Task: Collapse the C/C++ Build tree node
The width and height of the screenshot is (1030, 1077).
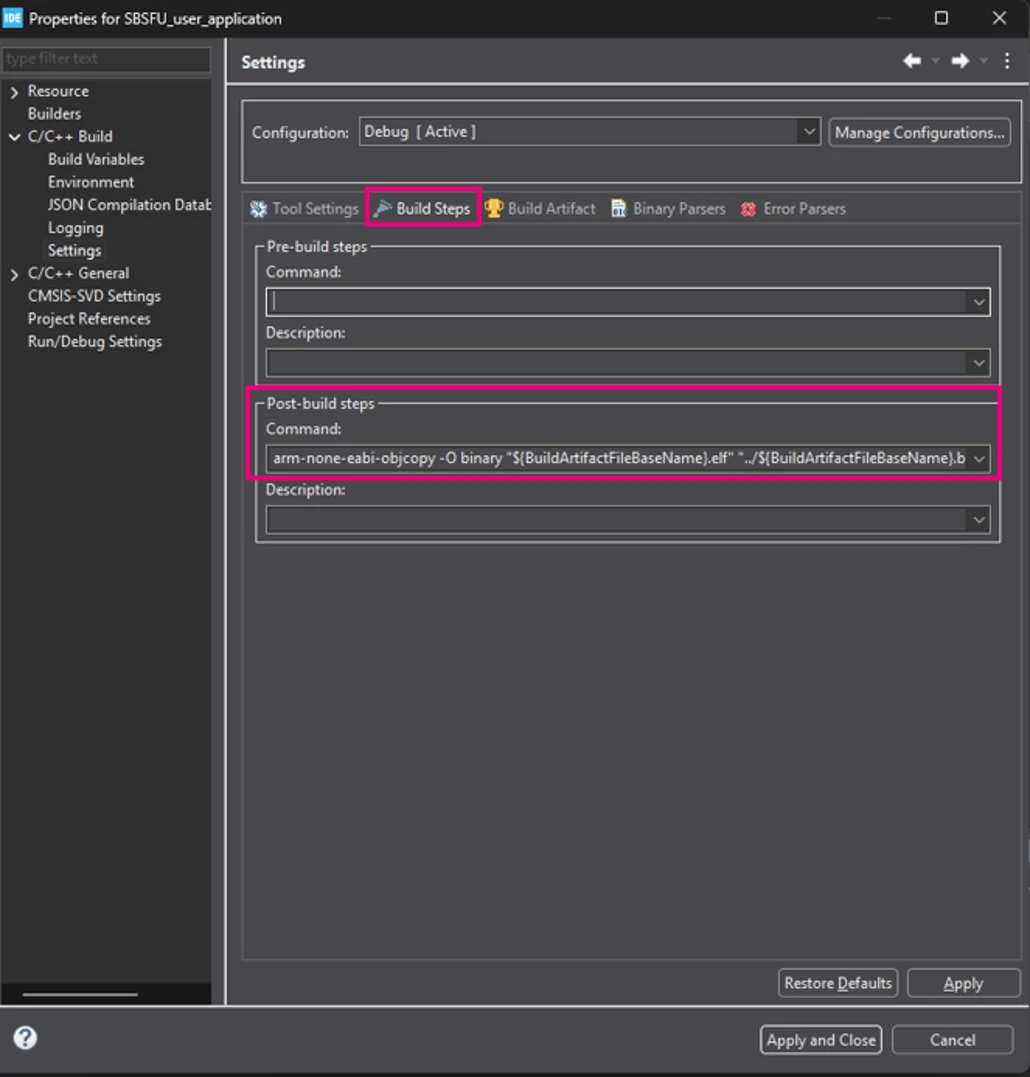Action: coord(14,137)
